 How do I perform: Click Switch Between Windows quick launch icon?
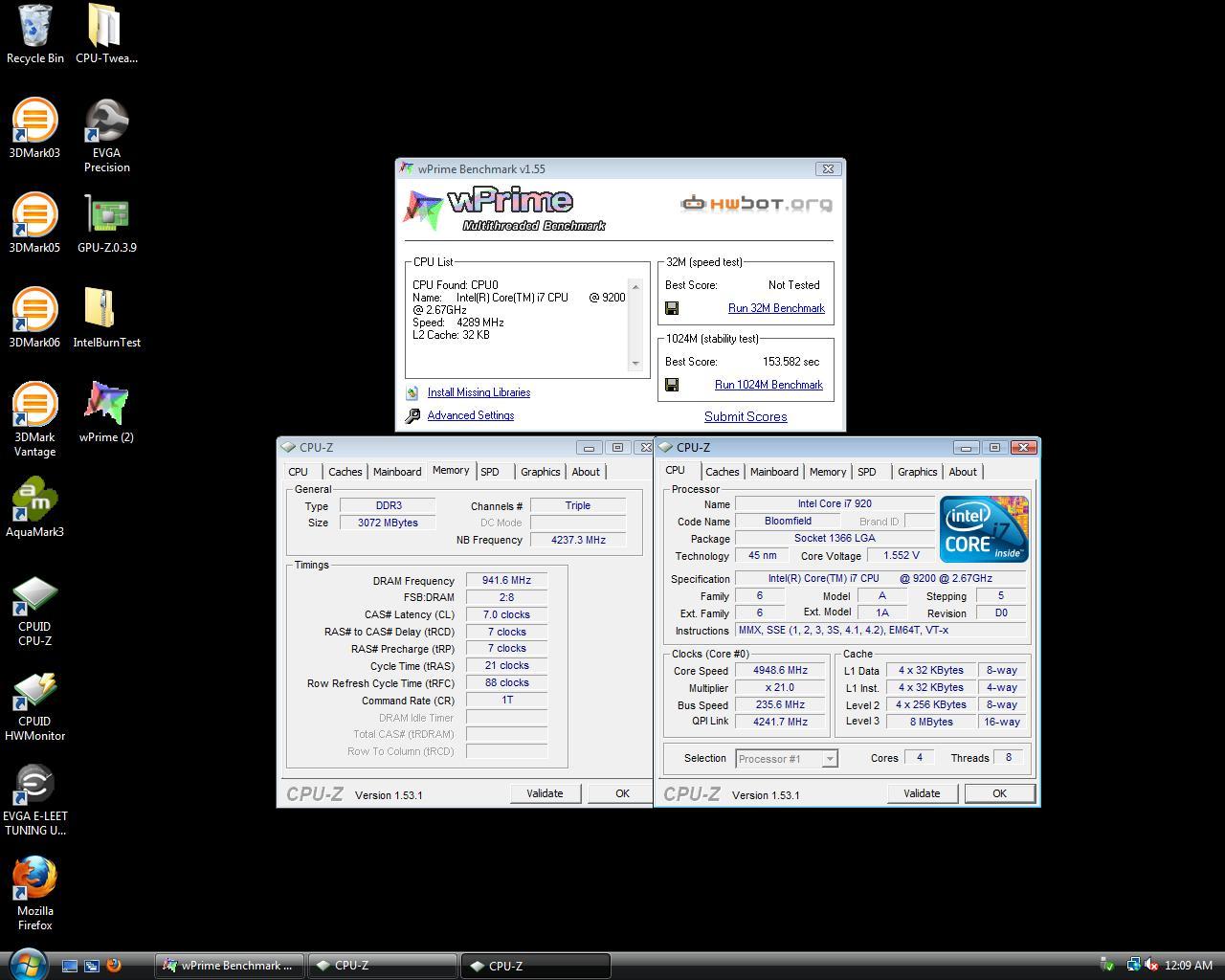(92, 966)
